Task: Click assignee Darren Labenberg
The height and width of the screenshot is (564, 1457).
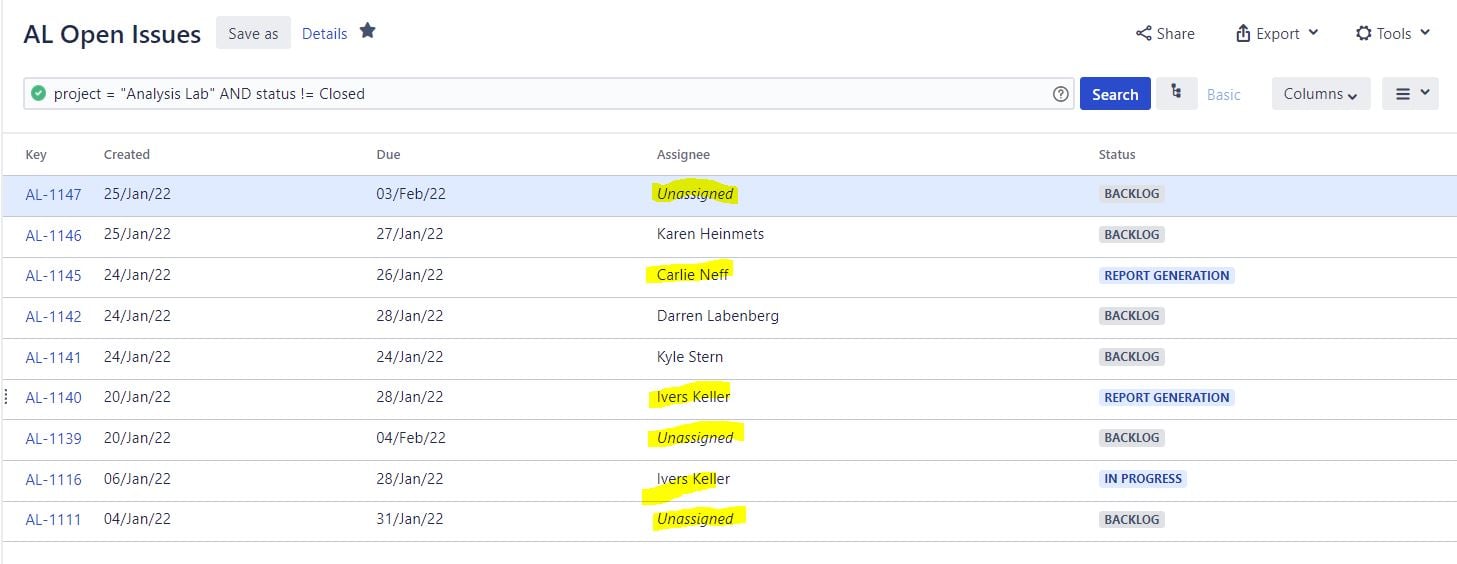Action: 718,315
